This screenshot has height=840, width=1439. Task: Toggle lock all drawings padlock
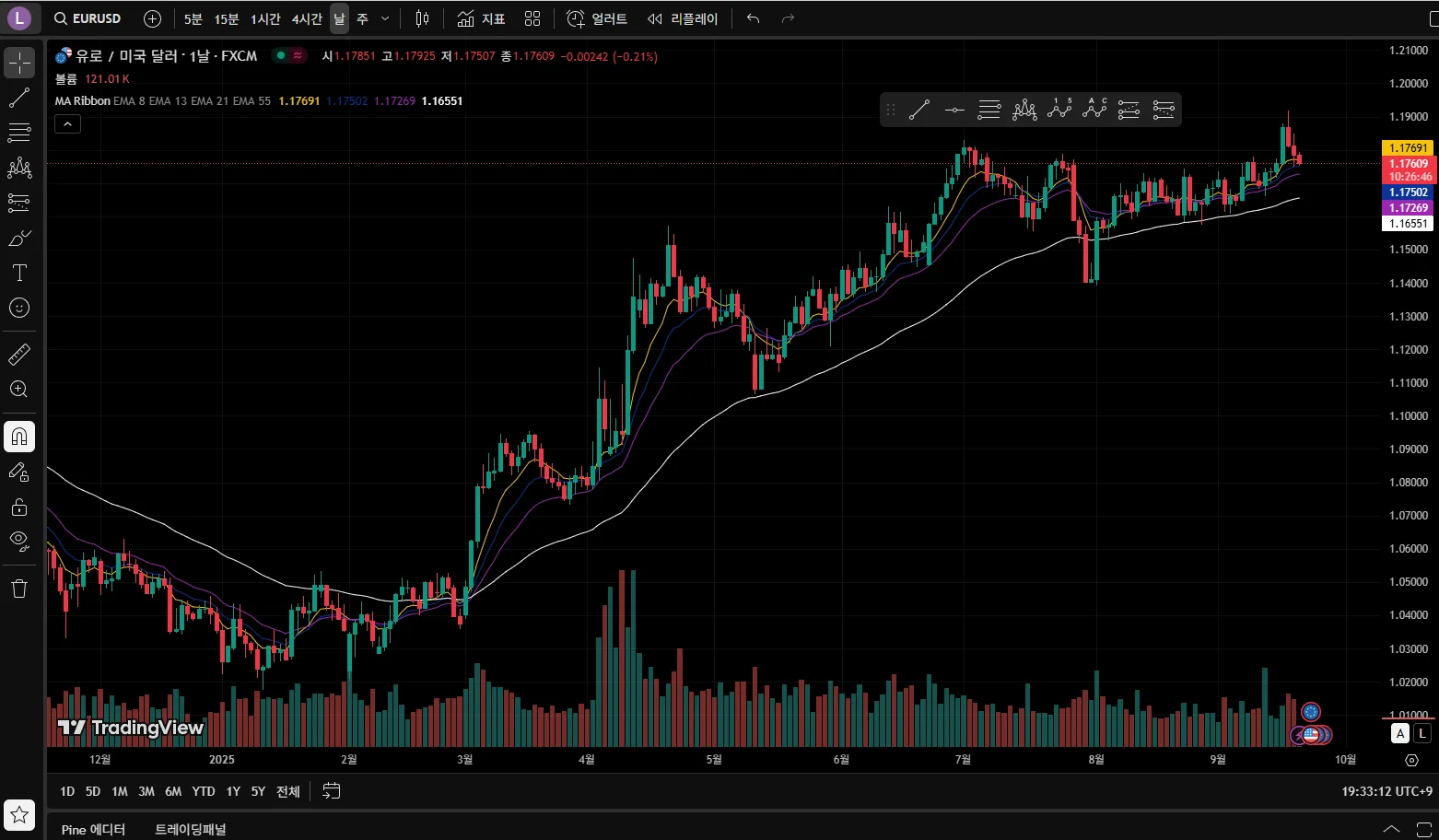coord(19,507)
